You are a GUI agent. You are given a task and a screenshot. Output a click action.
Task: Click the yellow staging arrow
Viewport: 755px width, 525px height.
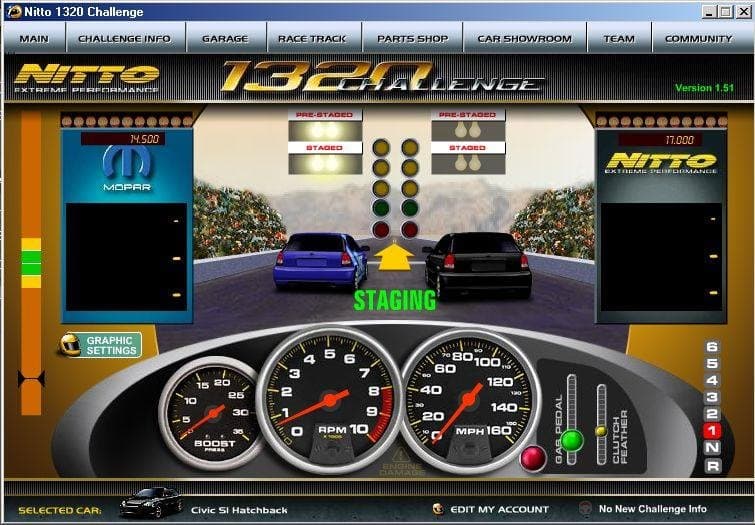394,257
